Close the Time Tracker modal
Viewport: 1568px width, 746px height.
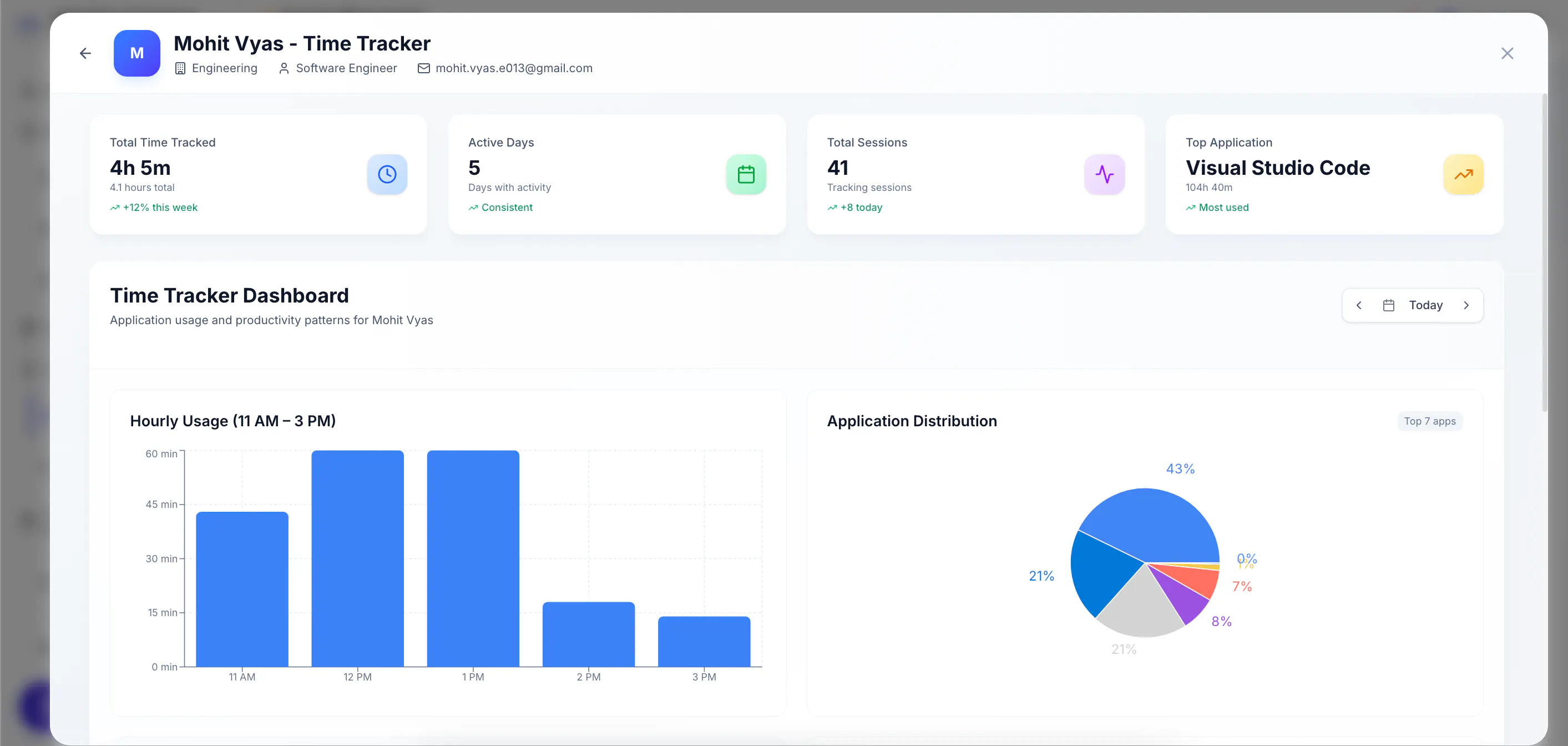1507,54
